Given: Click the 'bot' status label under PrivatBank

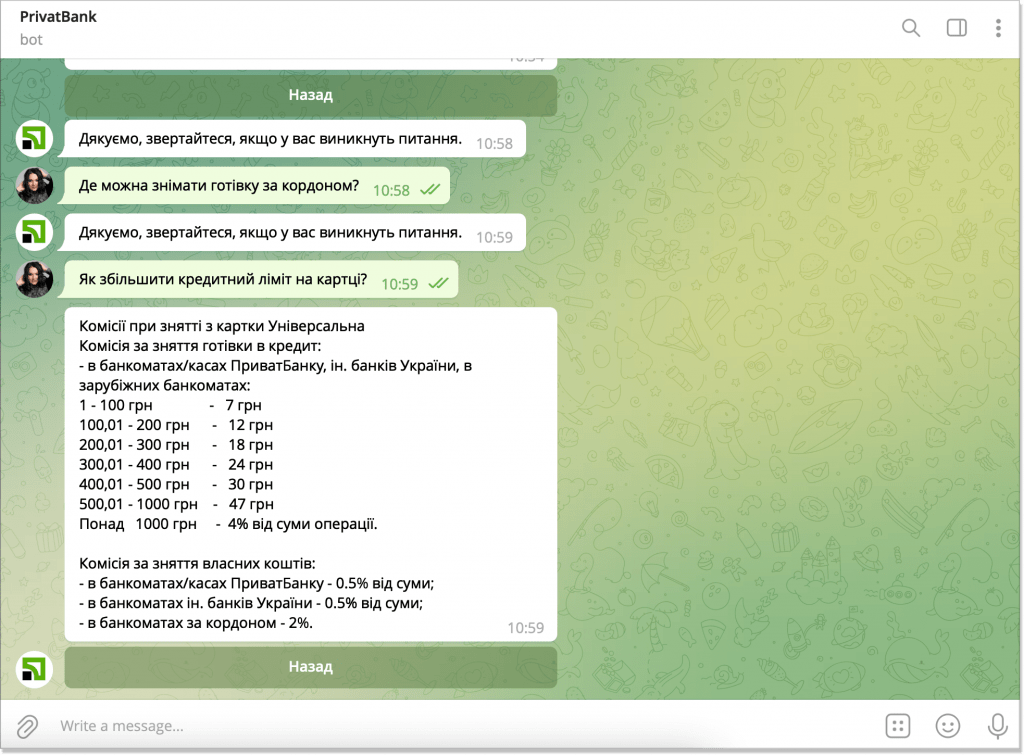Looking at the screenshot, I should point(31,40).
